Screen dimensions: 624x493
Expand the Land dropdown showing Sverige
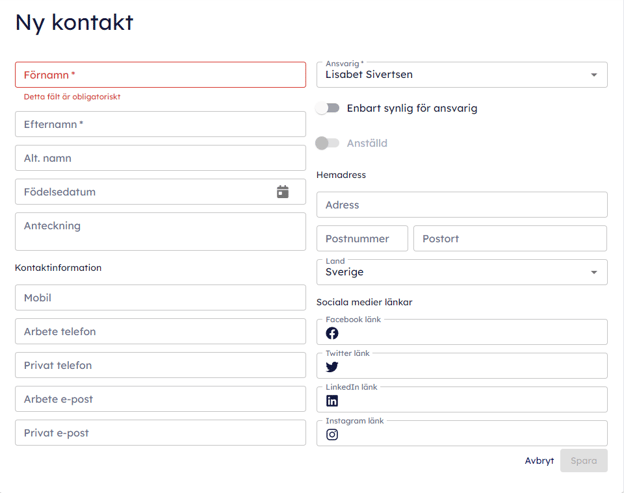[461, 272]
